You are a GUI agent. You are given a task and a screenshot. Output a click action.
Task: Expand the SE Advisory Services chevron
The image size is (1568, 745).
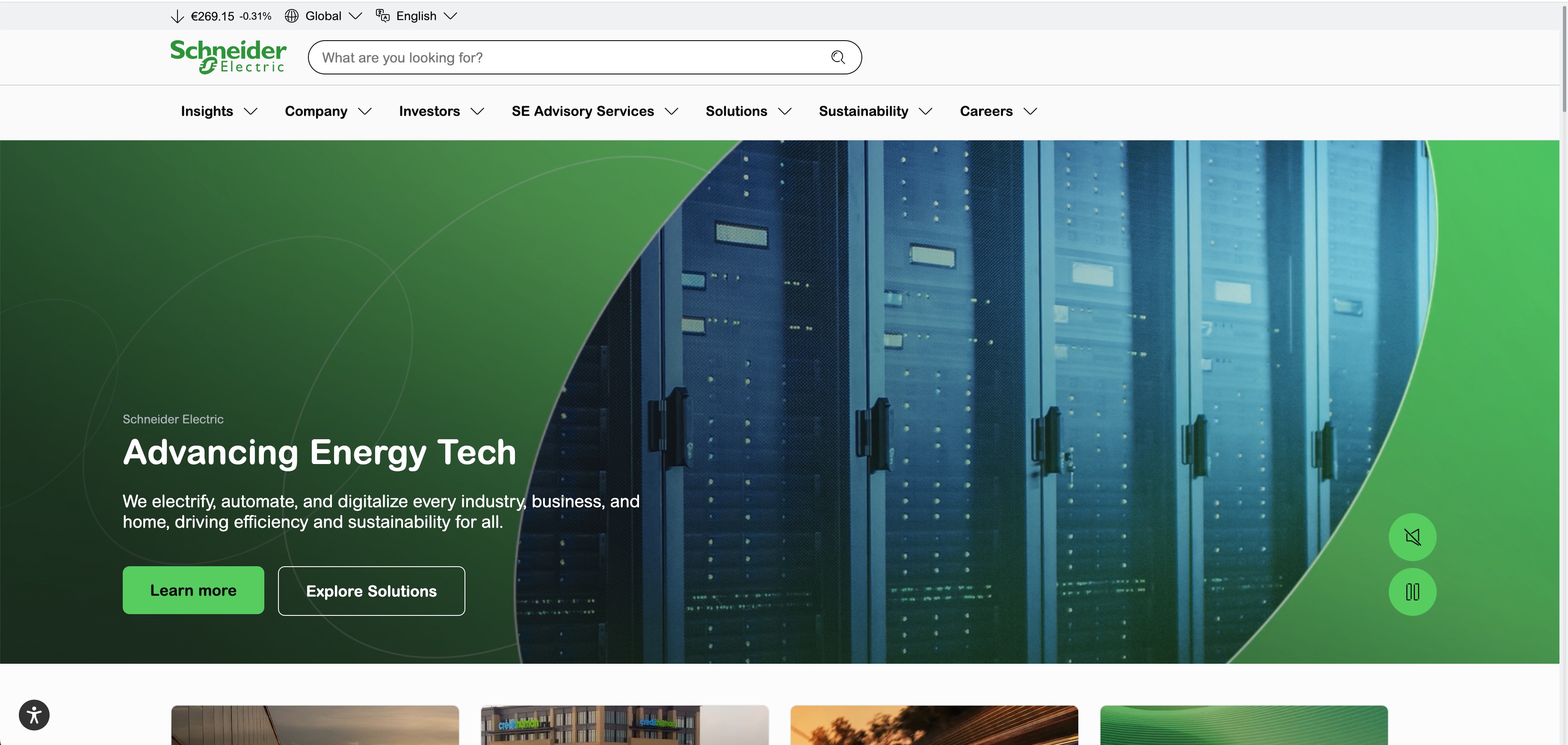(672, 111)
